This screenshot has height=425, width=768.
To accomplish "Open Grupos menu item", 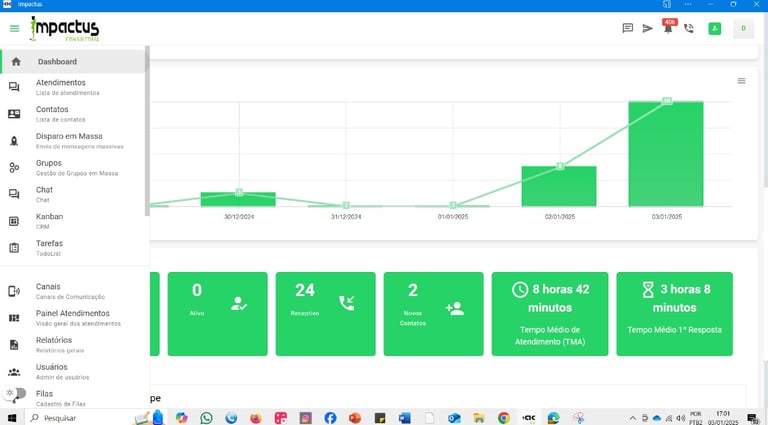I will (x=73, y=167).
